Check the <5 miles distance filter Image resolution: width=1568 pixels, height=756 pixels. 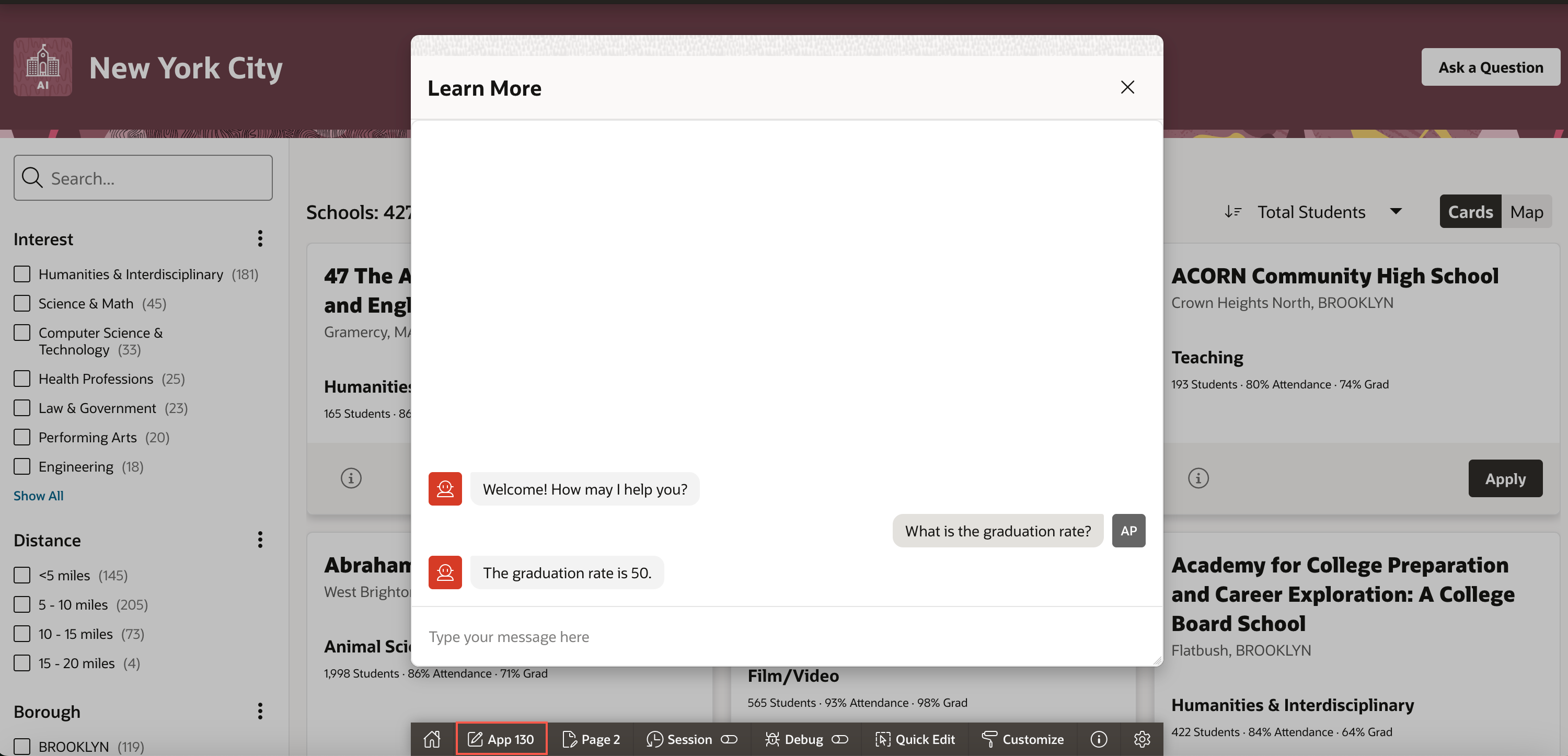click(22, 575)
